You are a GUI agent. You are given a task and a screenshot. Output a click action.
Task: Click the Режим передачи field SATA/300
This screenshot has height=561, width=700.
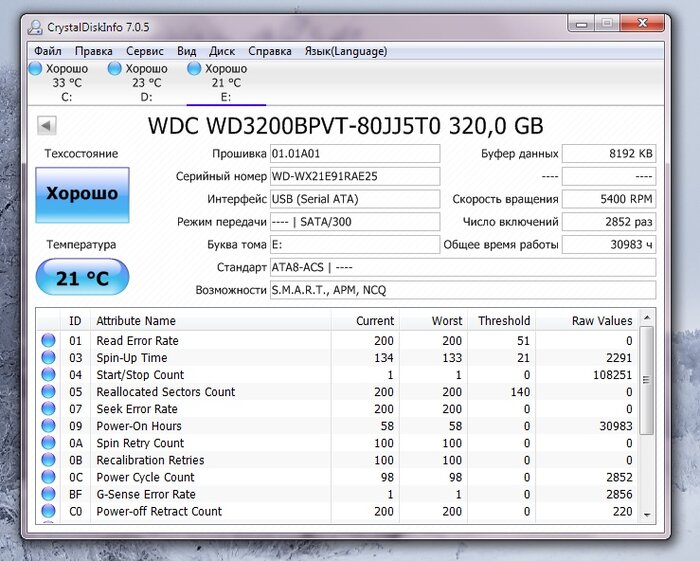(x=355, y=222)
